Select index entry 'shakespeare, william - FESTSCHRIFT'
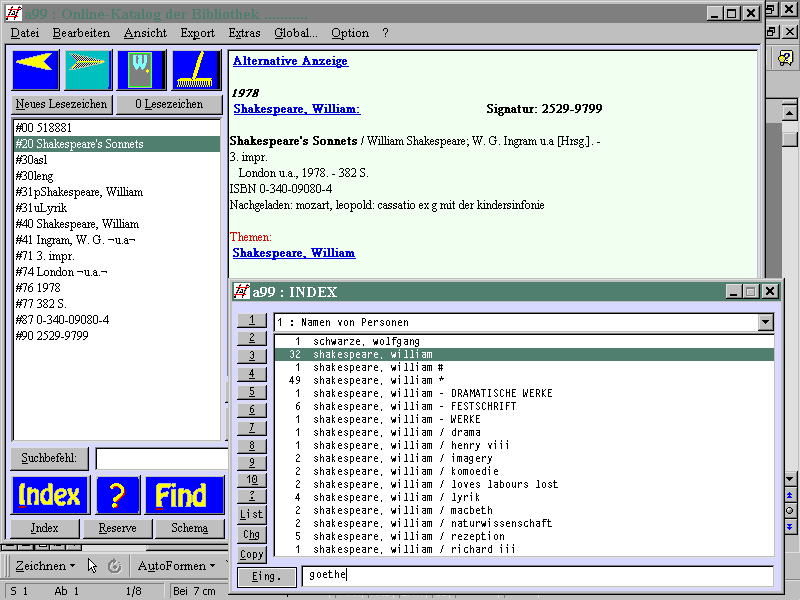 pos(524,406)
